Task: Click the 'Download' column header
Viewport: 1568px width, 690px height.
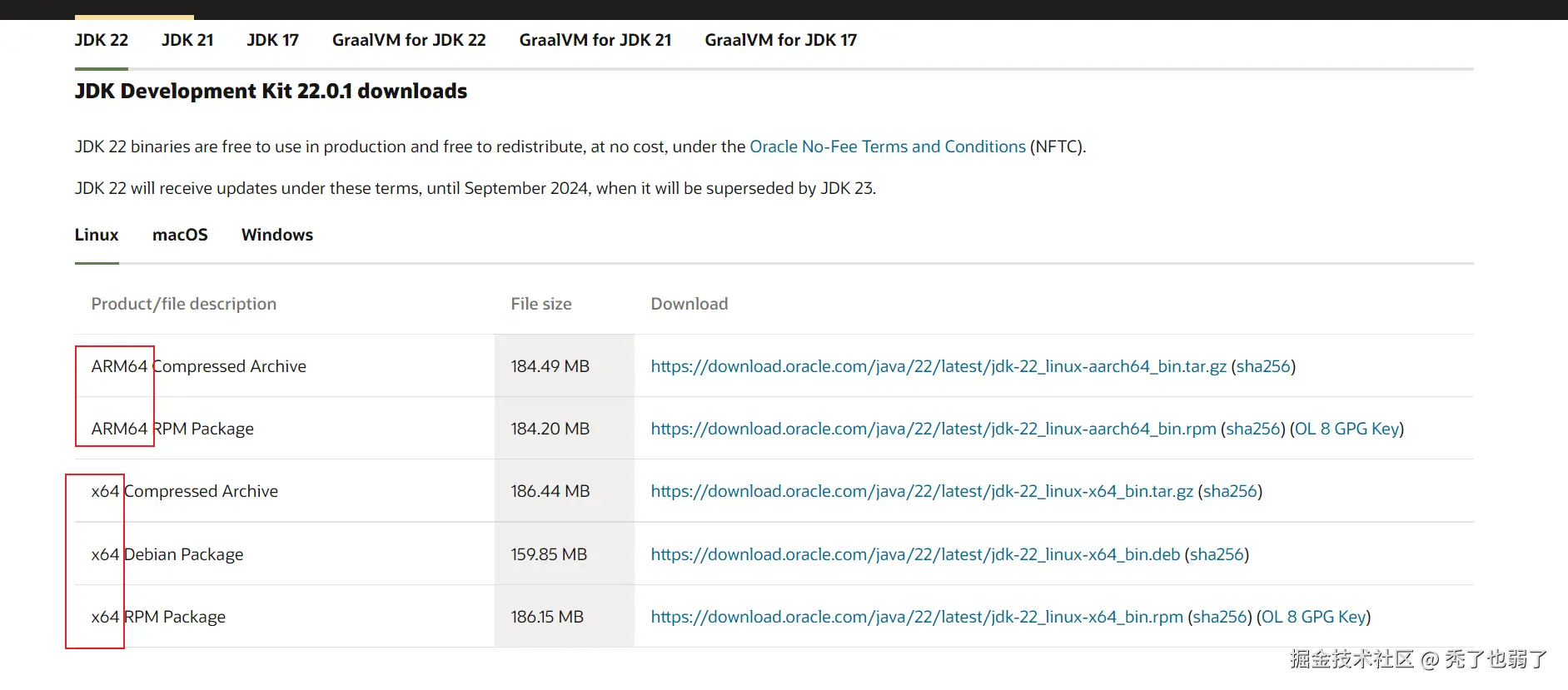Action: 689,304
